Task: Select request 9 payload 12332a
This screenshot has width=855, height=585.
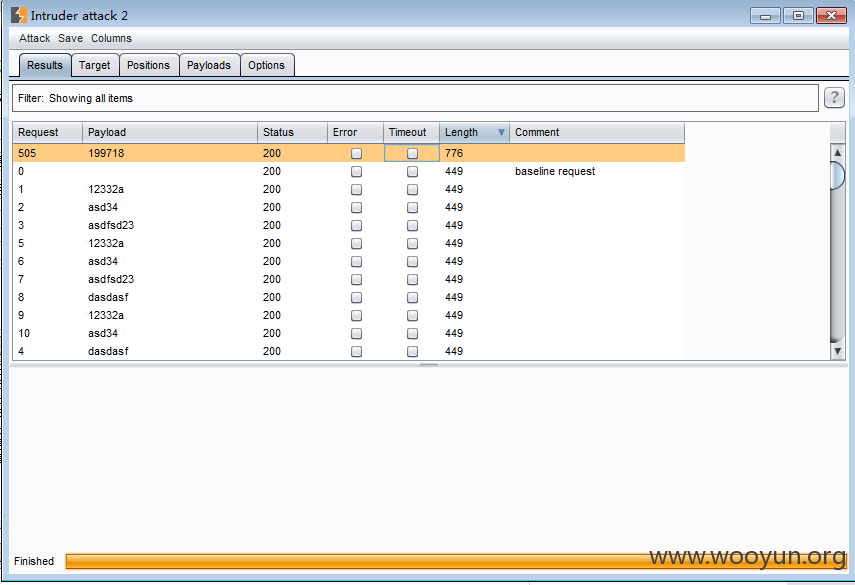Action: click(106, 315)
